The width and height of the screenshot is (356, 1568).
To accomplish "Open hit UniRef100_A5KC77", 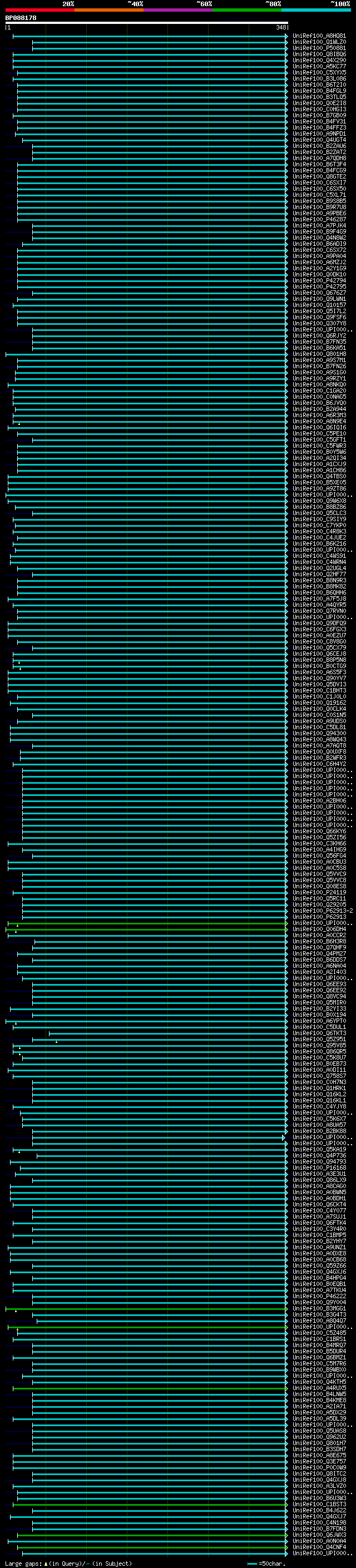I will point(319,66).
